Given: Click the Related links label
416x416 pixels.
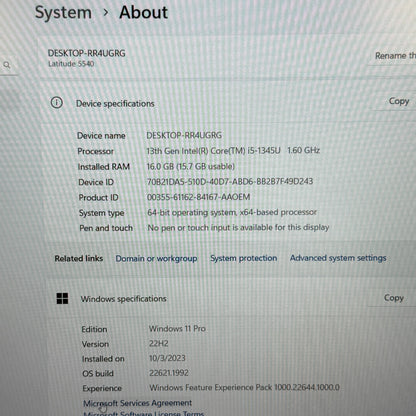Looking at the screenshot, I should click(79, 258).
